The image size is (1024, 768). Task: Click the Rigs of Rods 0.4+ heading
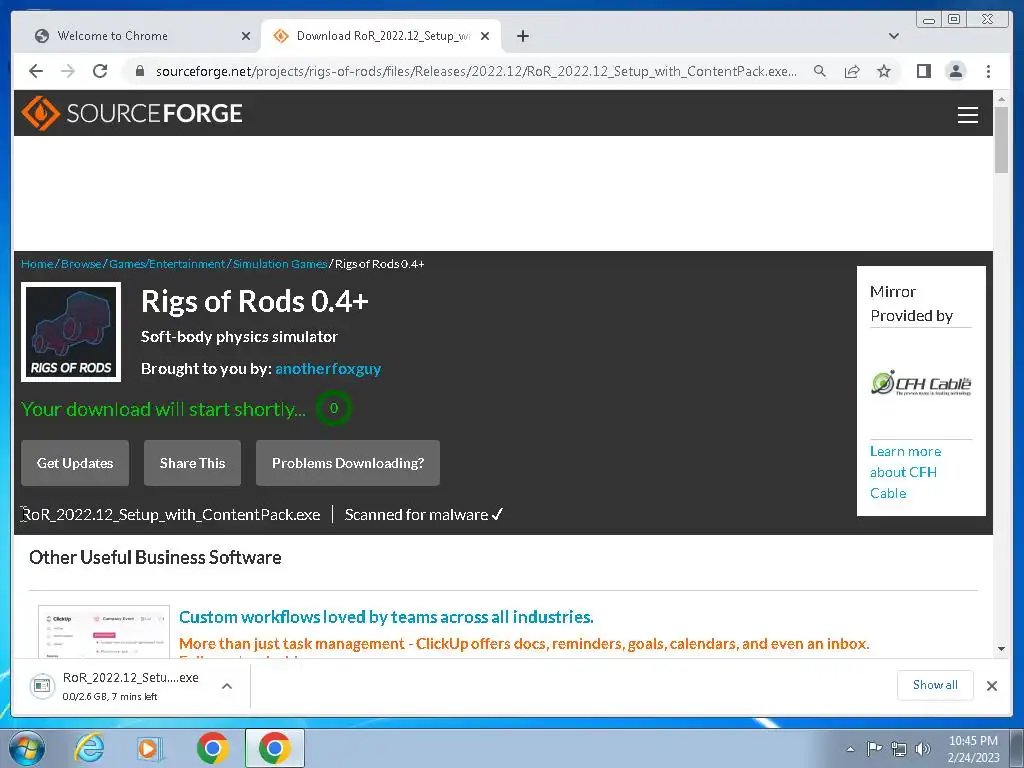[255, 302]
